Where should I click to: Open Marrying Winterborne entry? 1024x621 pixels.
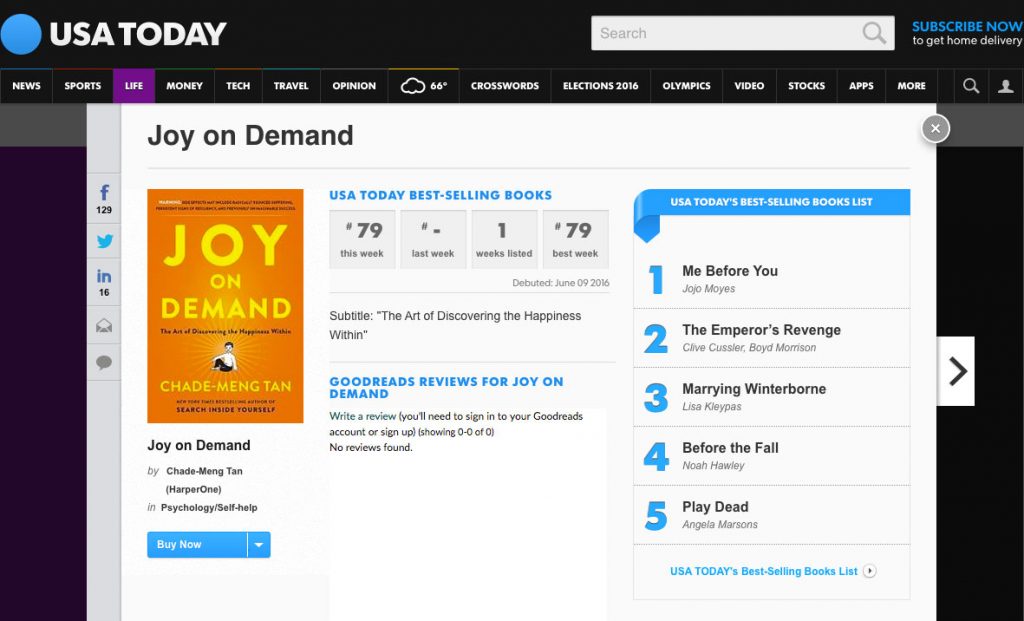click(x=771, y=397)
